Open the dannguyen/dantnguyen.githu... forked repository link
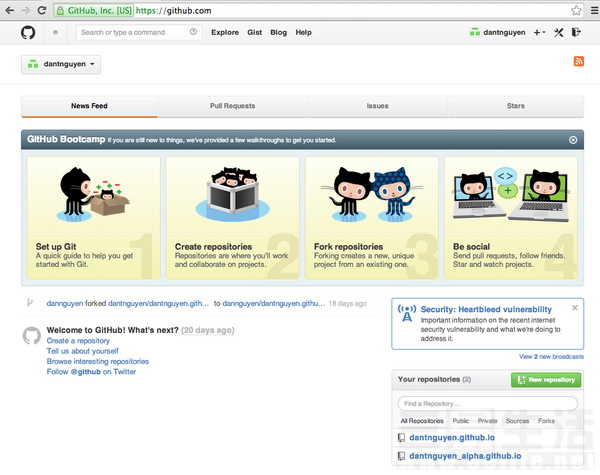The width and height of the screenshot is (600, 475). pyautogui.click(x=274, y=303)
